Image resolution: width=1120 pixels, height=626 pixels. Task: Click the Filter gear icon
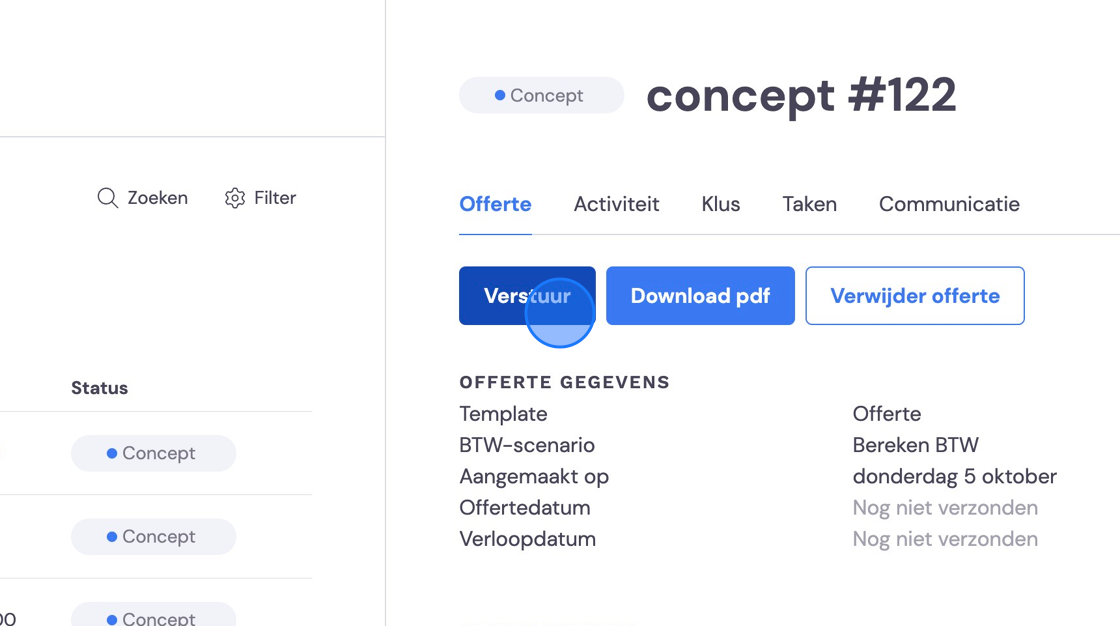[235, 198]
